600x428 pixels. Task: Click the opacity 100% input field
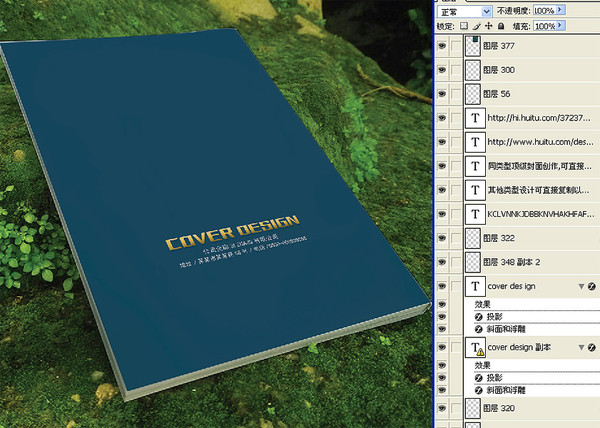(545, 11)
